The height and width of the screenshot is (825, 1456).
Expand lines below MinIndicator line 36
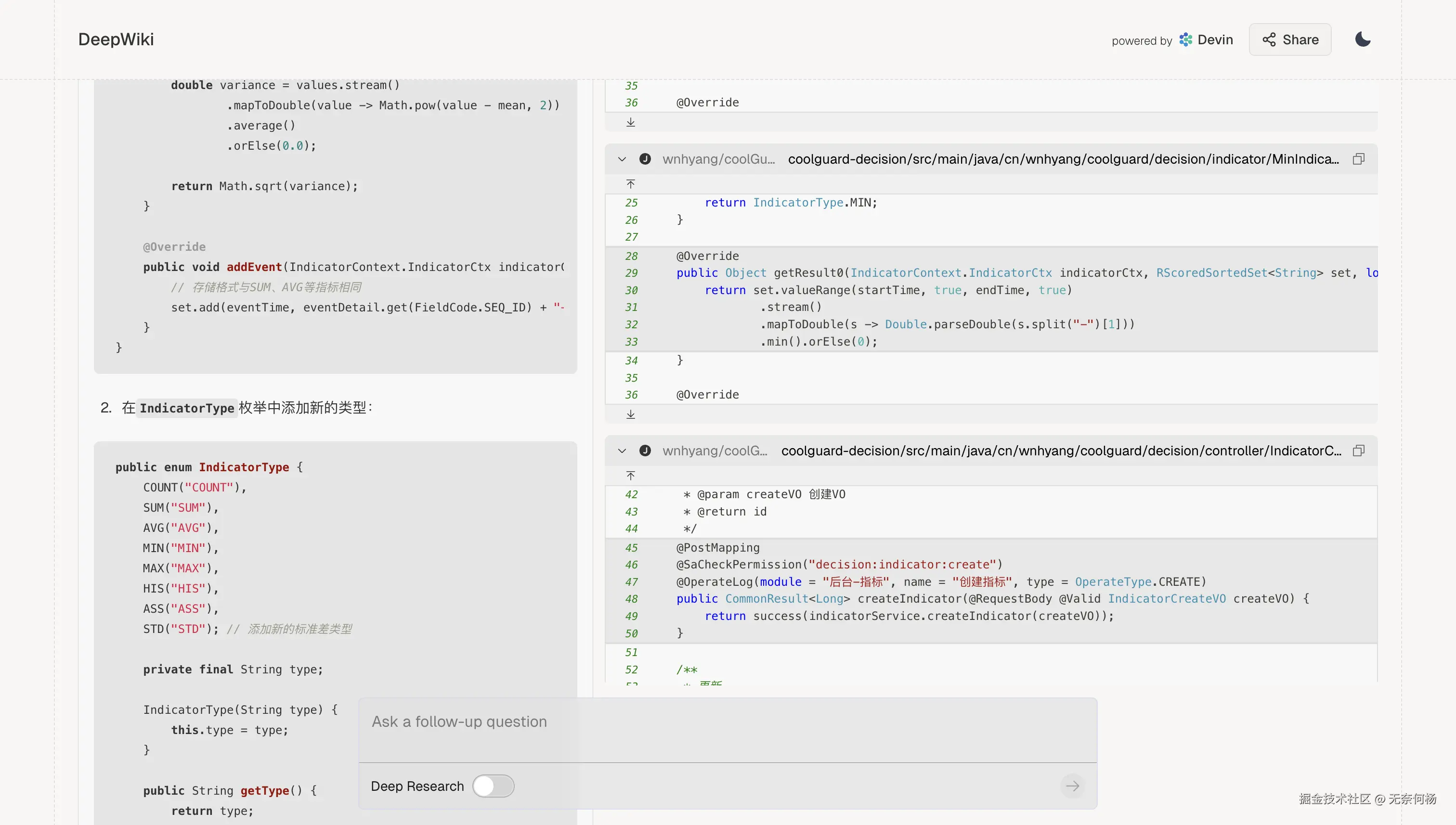[630, 415]
